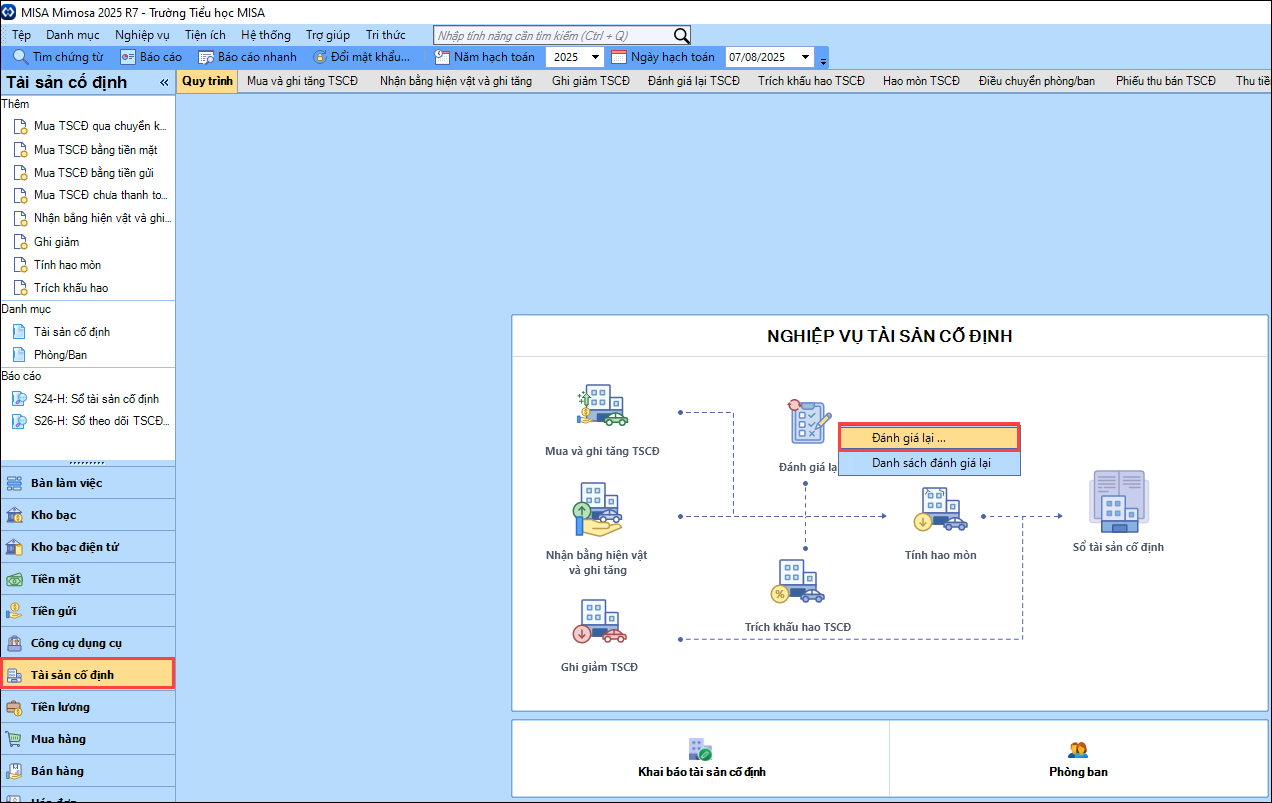
Task: Switch to the Đánh giá lại TSCĐ tab
Action: pyautogui.click(x=694, y=81)
